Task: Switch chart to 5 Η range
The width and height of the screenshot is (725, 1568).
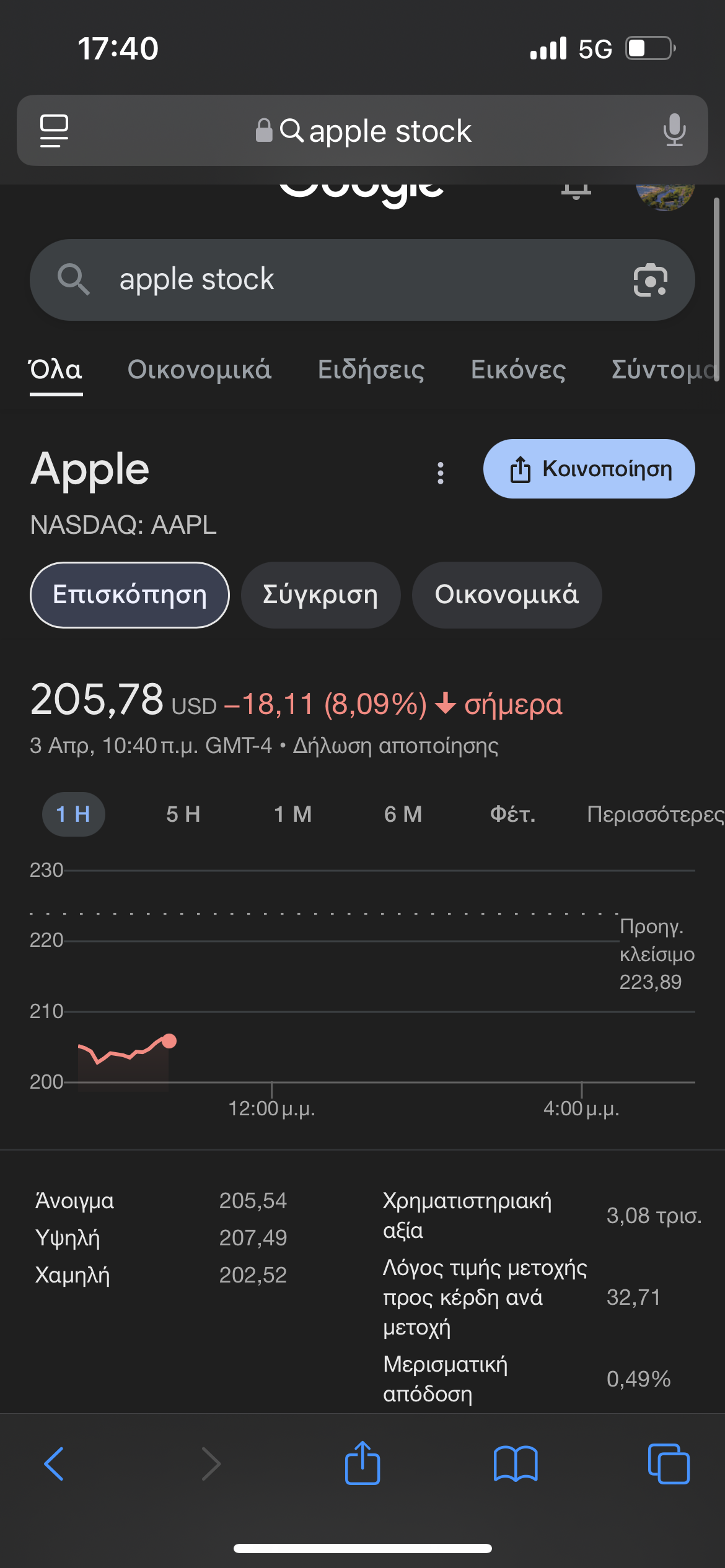Action: [x=183, y=814]
